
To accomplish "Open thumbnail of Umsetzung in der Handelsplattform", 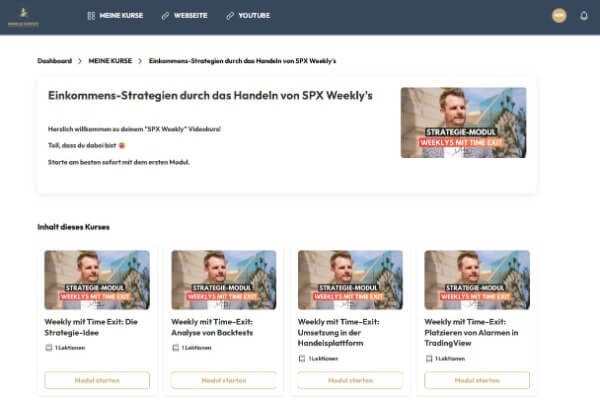I will (350, 279).
